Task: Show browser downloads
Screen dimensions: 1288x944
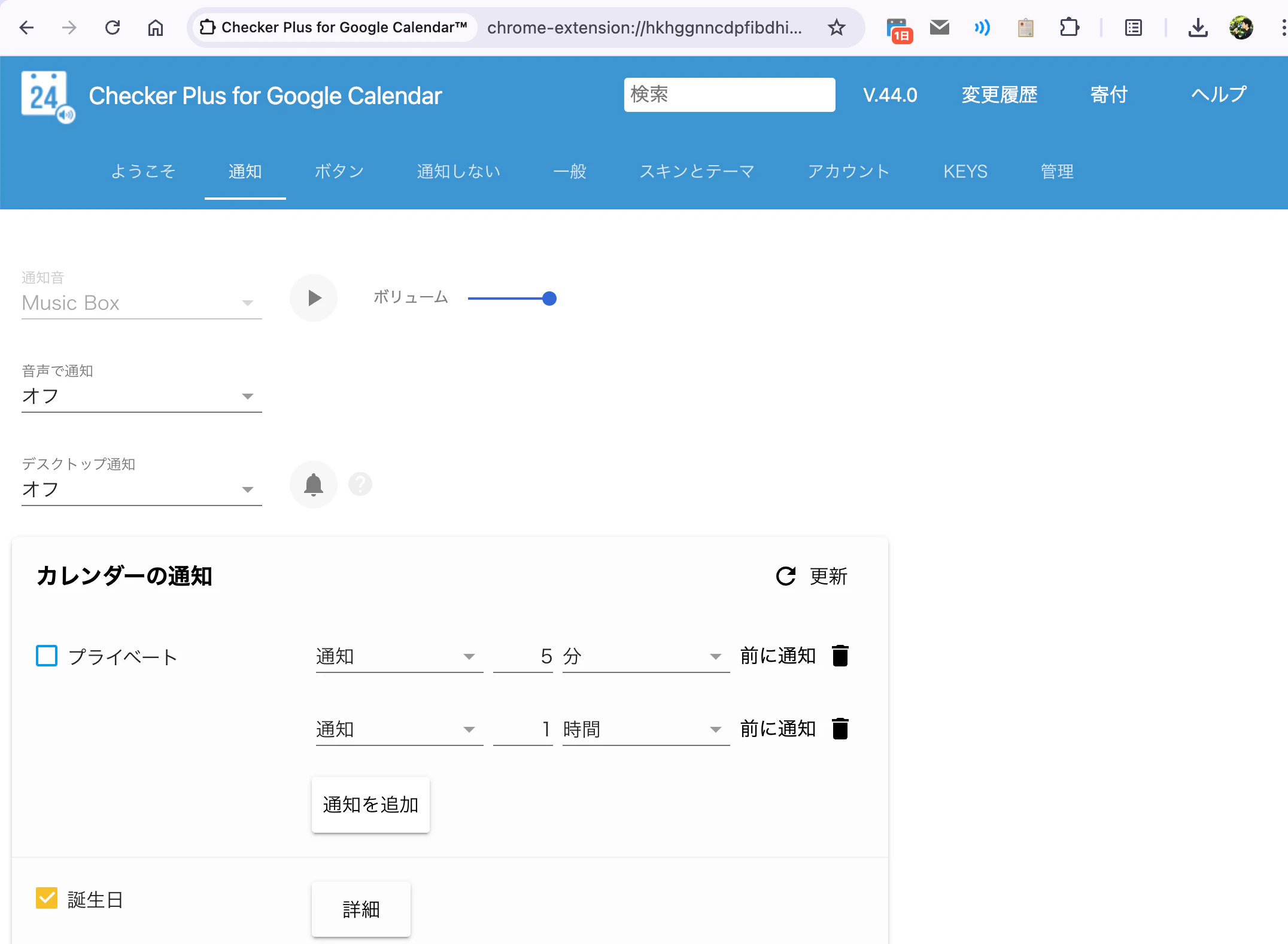Action: click(x=1198, y=28)
